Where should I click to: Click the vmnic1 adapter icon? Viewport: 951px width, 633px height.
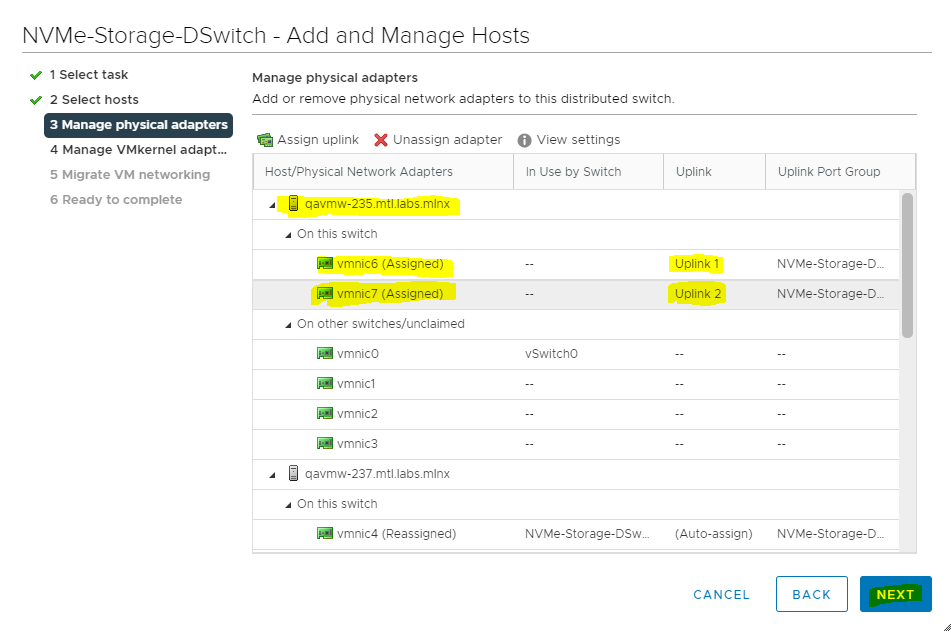pyautogui.click(x=325, y=384)
